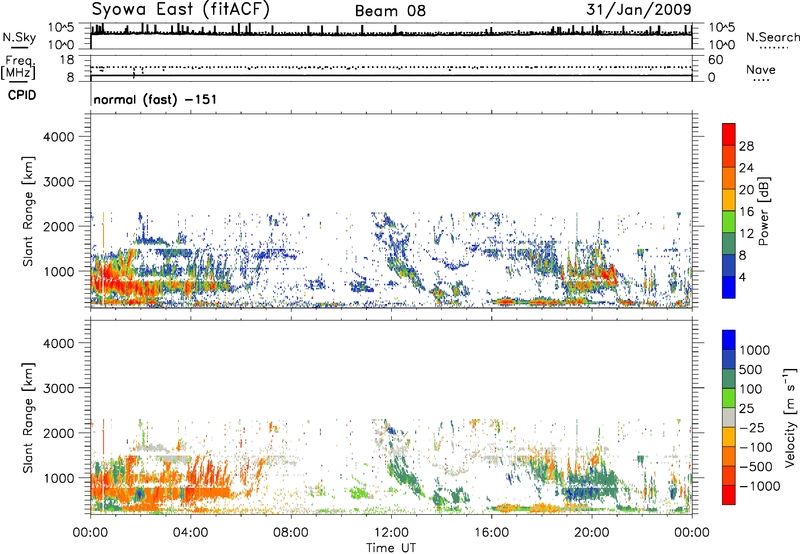
Task: Click the 'normal (fast) -151' text
Action: click(155, 99)
